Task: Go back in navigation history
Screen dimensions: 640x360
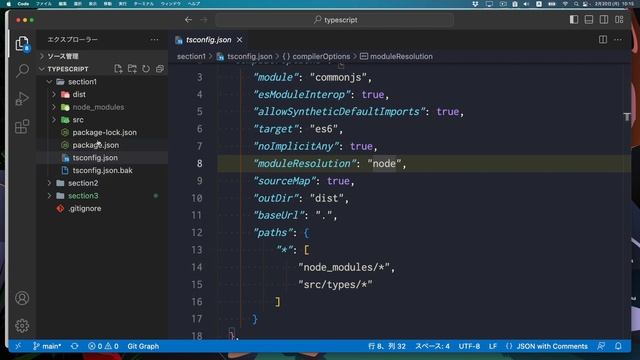Action: click(x=188, y=20)
